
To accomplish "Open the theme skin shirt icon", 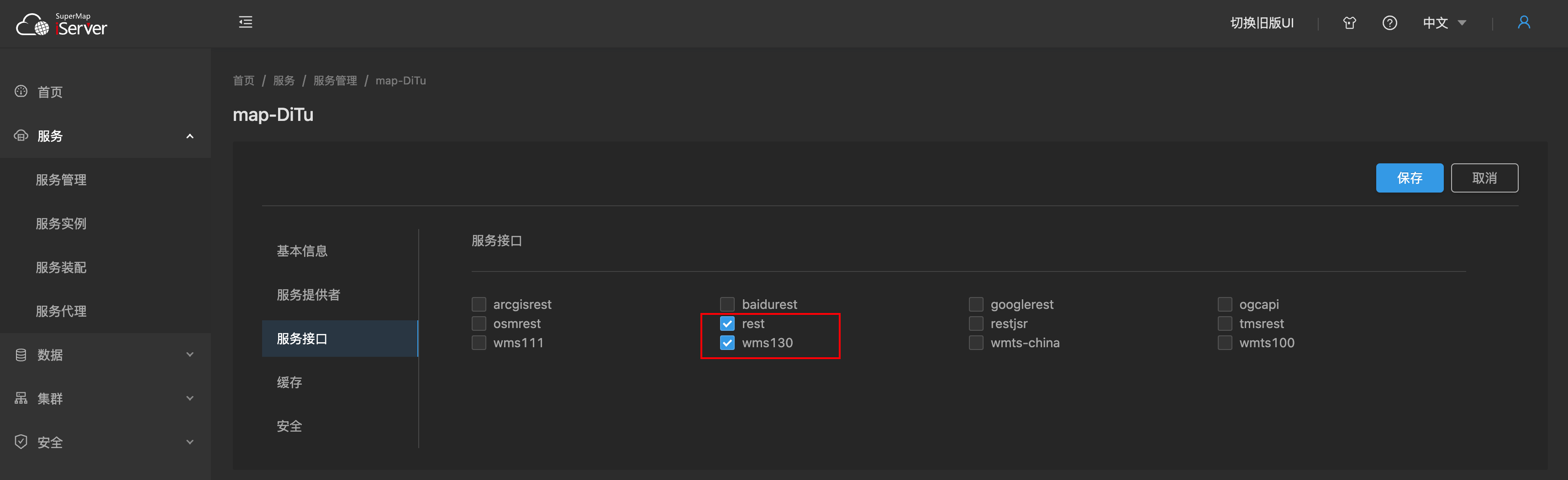I will coord(1349,23).
